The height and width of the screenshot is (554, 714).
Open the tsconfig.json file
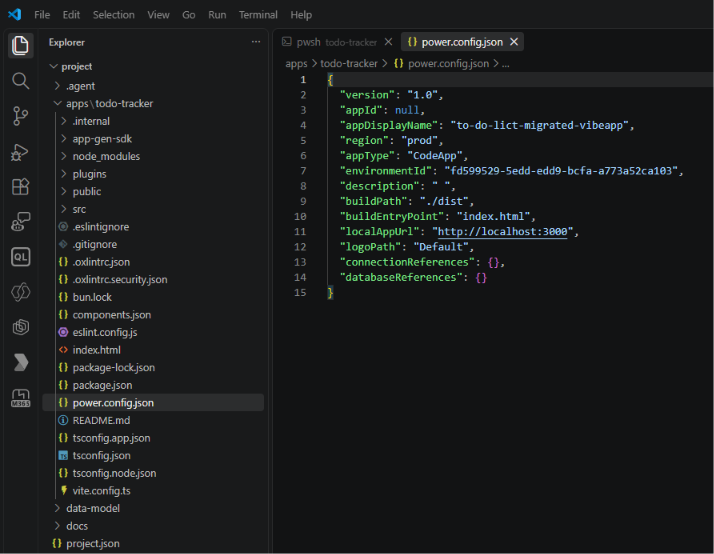click(102, 456)
